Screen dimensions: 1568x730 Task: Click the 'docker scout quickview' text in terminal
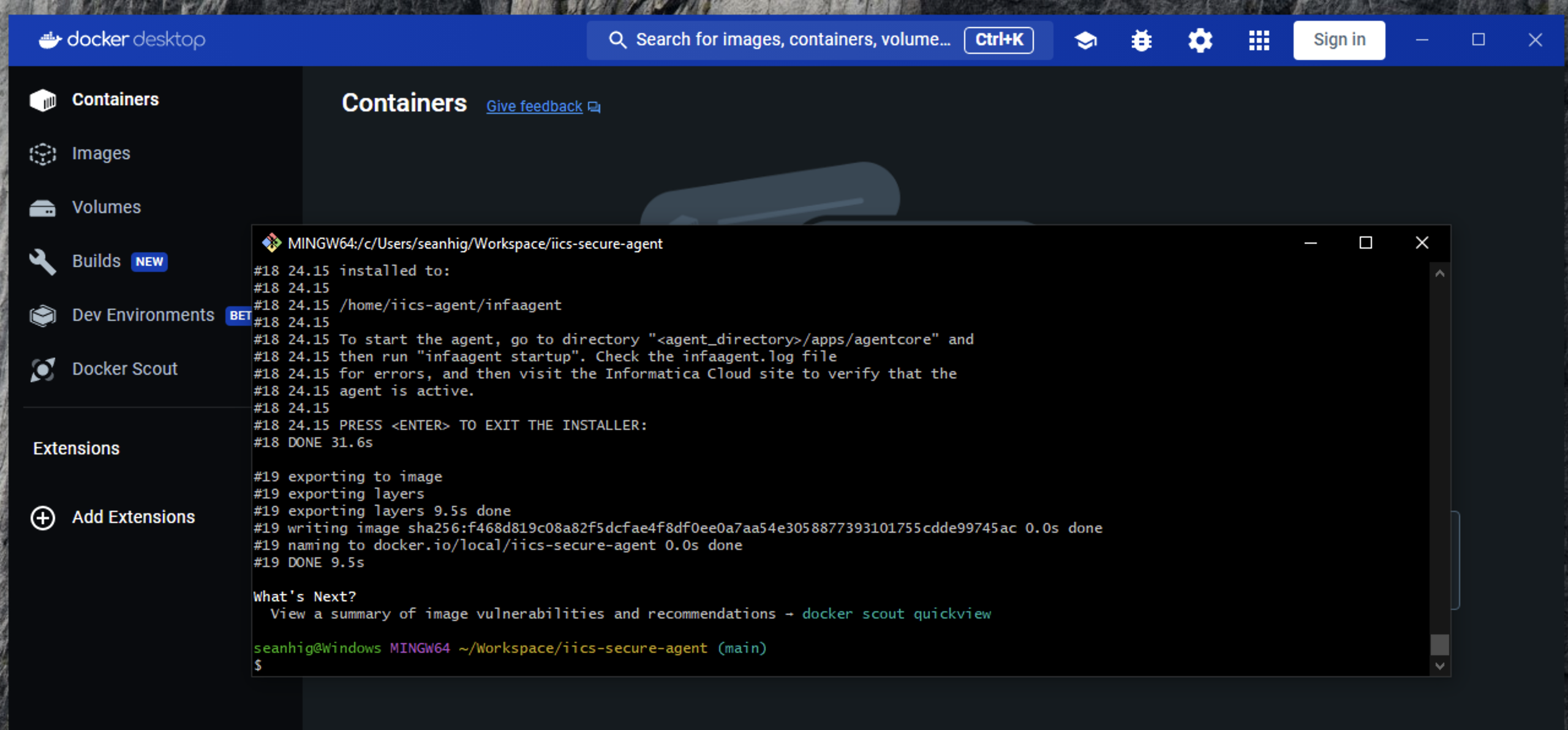896,614
